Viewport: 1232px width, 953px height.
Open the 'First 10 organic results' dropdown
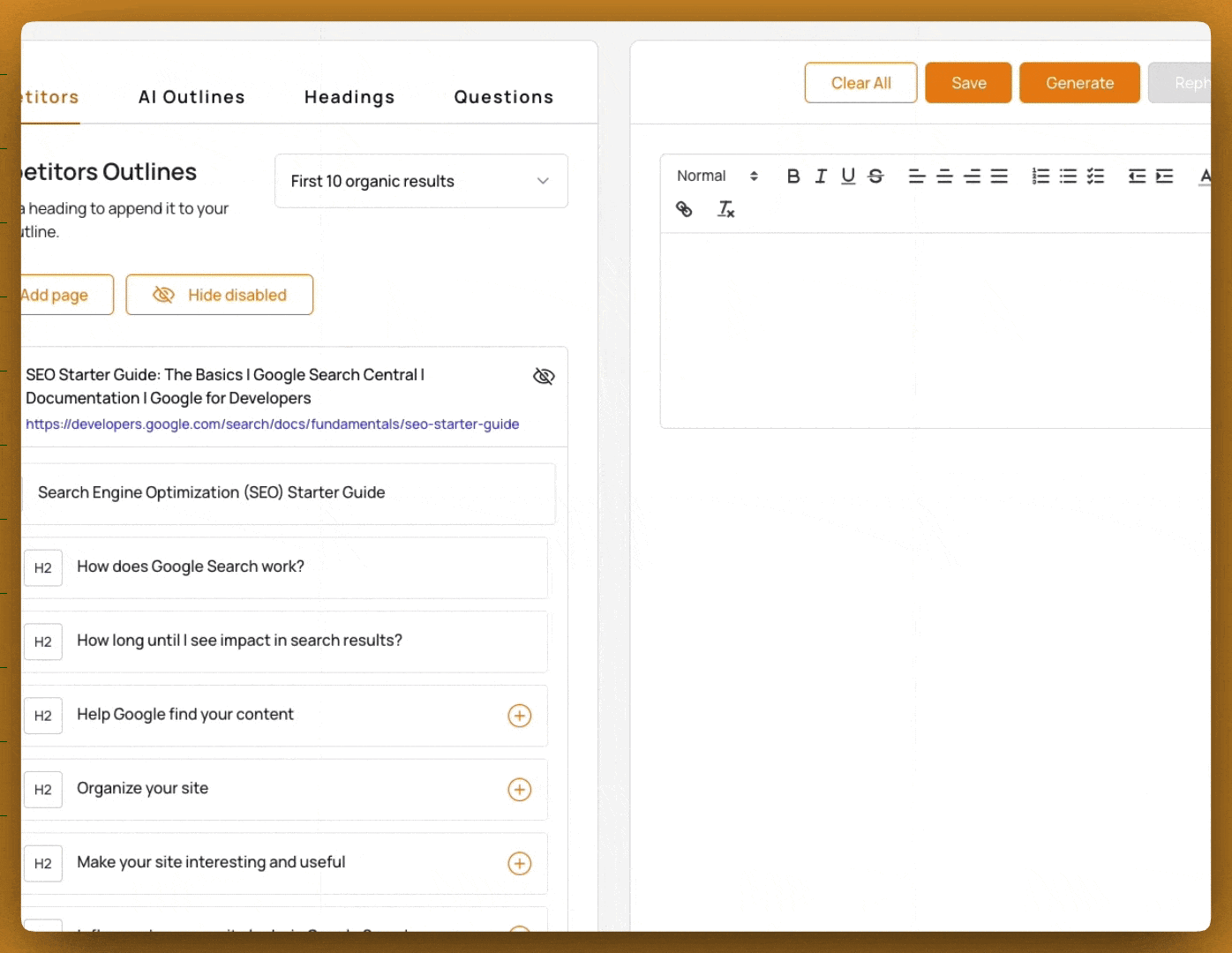point(421,181)
